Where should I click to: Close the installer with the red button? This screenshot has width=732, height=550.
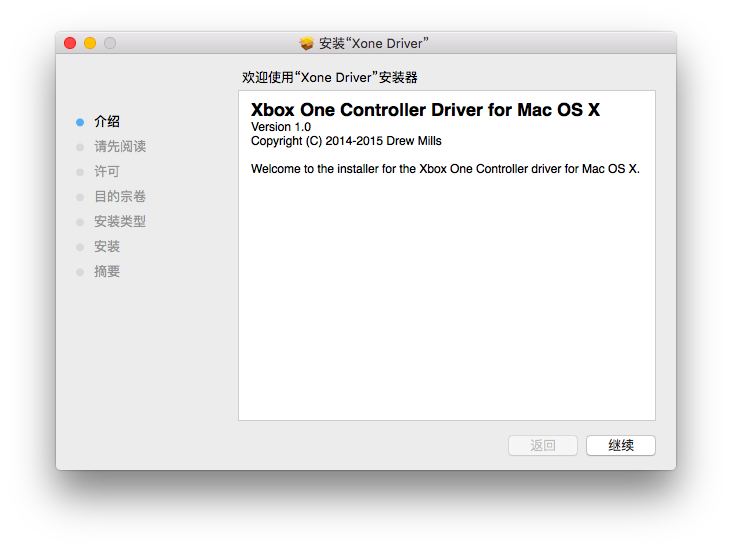click(70, 43)
